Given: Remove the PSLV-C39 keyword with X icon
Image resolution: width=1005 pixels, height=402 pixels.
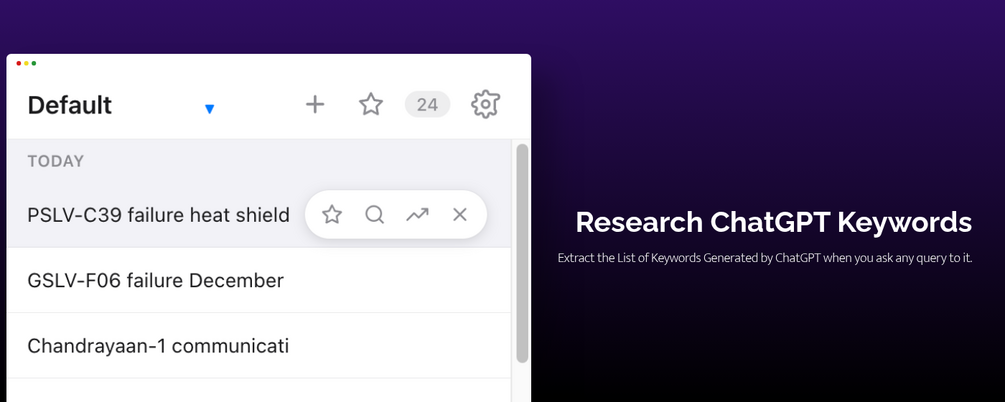Looking at the screenshot, I should point(460,214).
